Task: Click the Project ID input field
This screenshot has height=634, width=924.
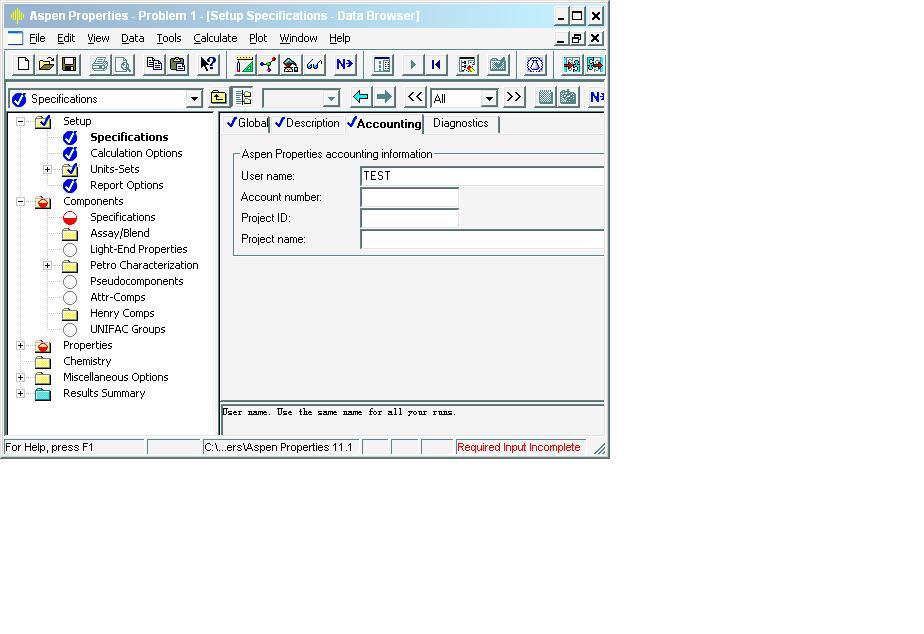Action: pyautogui.click(x=410, y=218)
